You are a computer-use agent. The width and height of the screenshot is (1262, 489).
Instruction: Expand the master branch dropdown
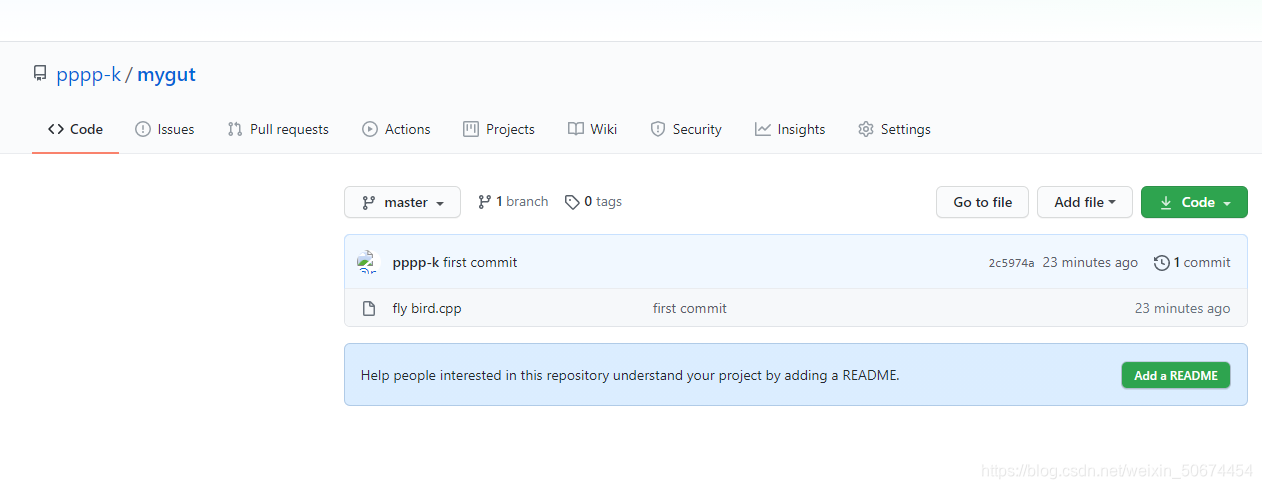[x=402, y=202]
